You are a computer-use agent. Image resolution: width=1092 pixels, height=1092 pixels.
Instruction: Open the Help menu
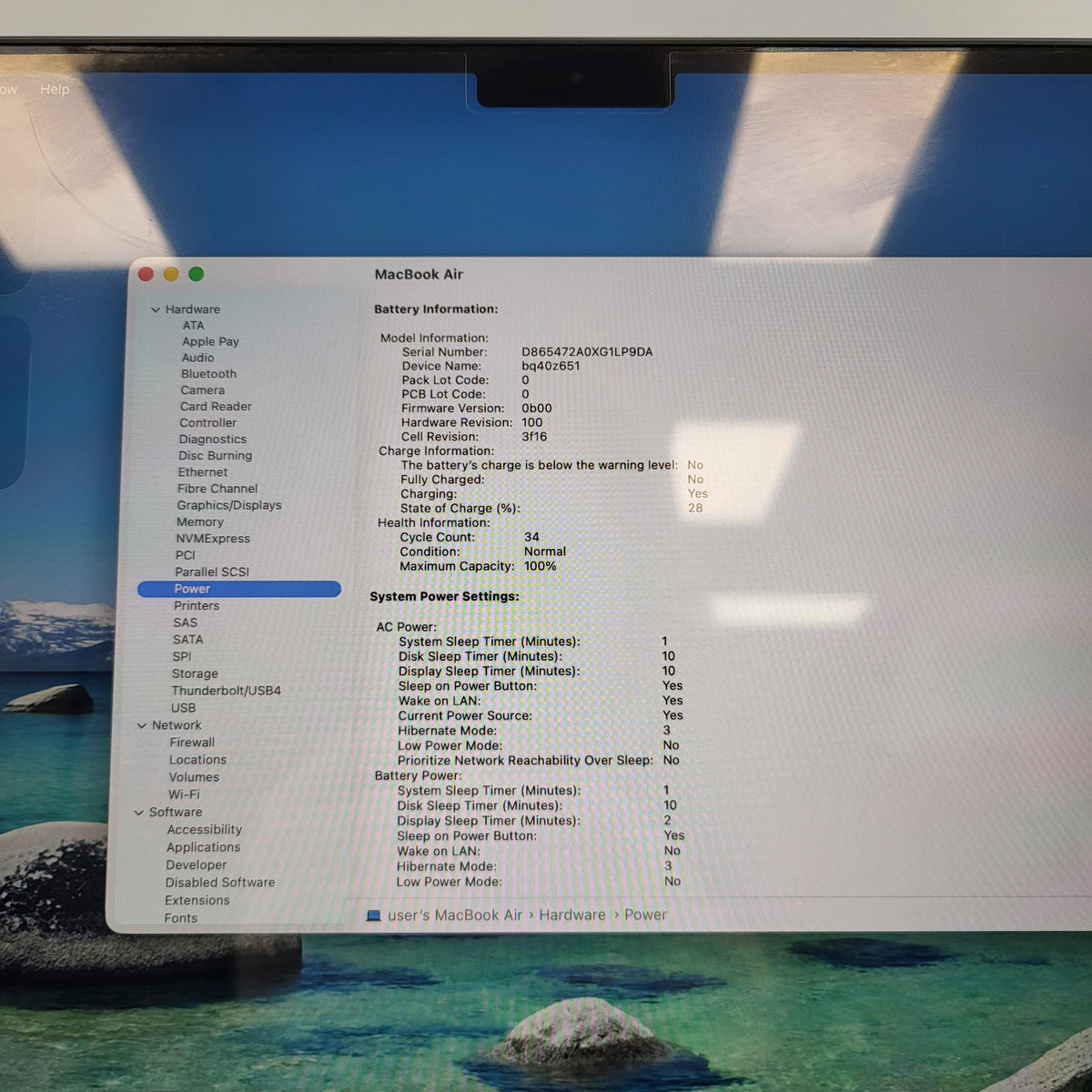point(55,89)
